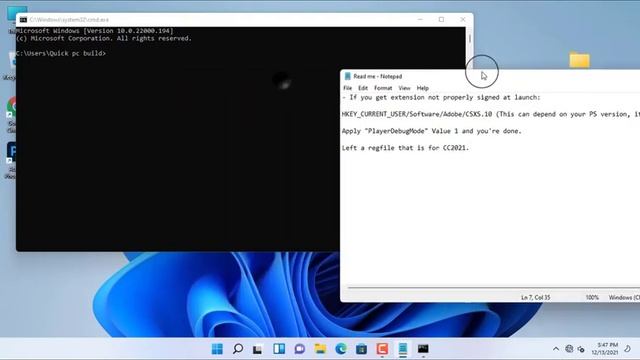This screenshot has width=640, height=360.
Task: Switch to the Notepad taskbar icon
Action: click(x=403, y=349)
